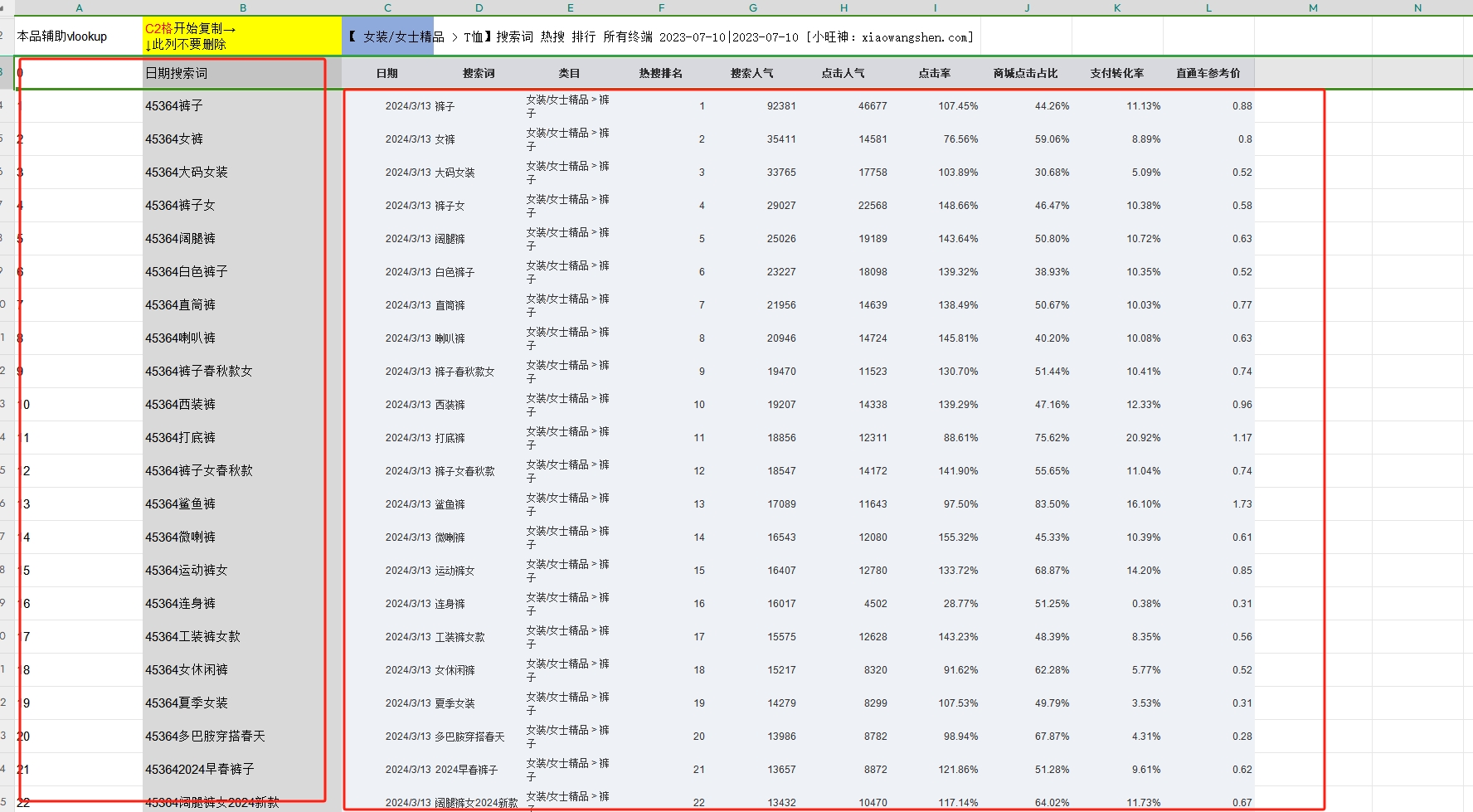1473x812 pixels.
Task: Select the 直通车参考价 heading cell
Action: tap(1208, 73)
